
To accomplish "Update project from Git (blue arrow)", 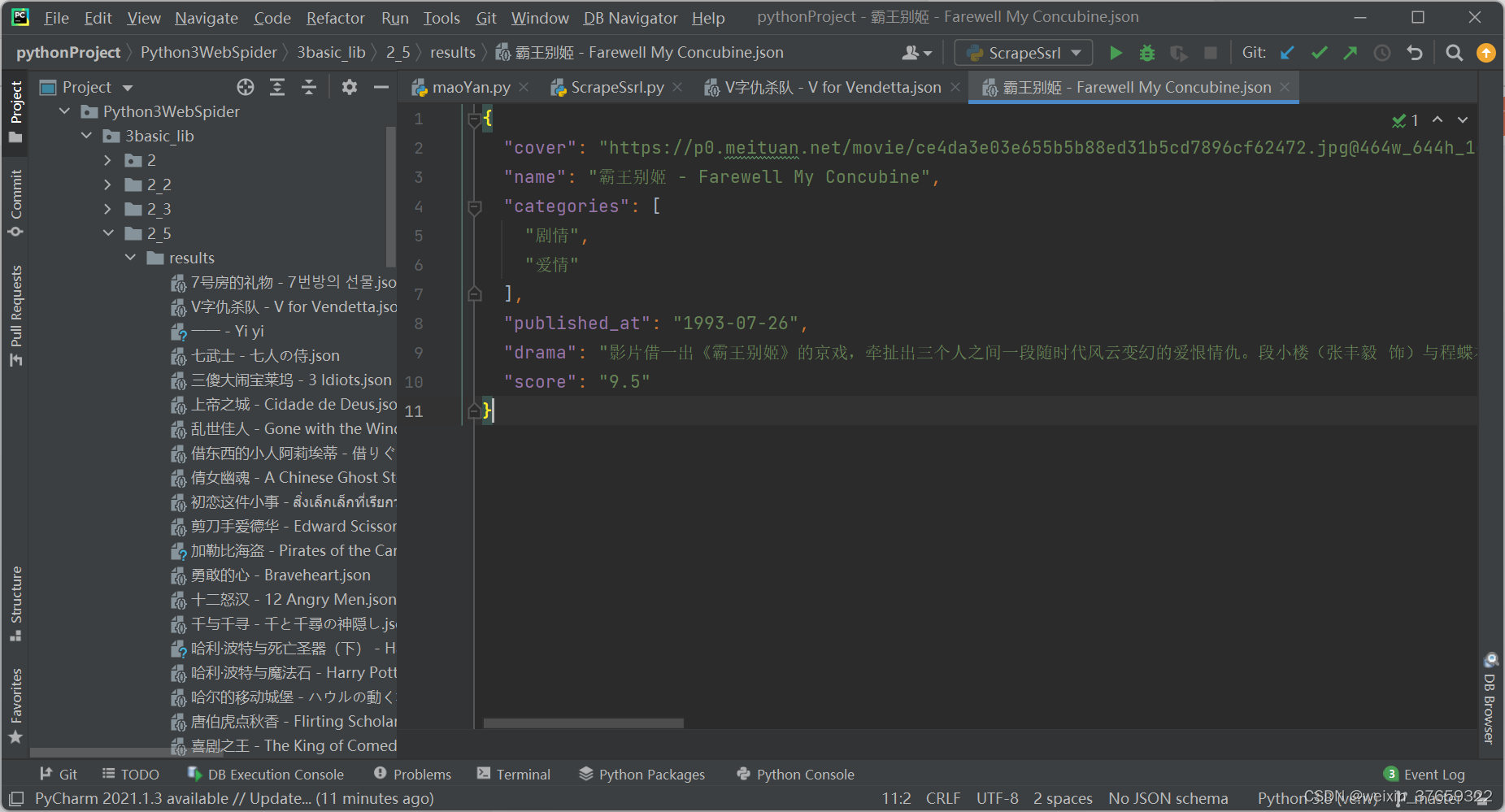I will pyautogui.click(x=1287, y=53).
